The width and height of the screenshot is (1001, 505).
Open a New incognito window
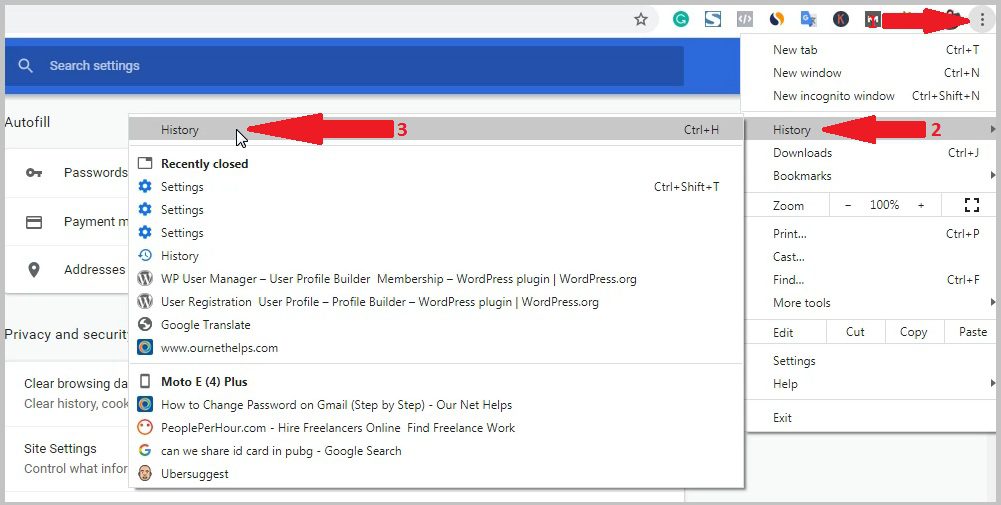coord(870,96)
